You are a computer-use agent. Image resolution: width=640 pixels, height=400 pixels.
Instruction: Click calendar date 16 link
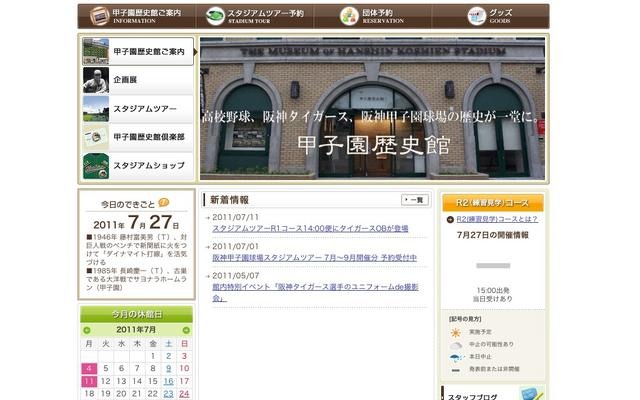tap(169, 381)
